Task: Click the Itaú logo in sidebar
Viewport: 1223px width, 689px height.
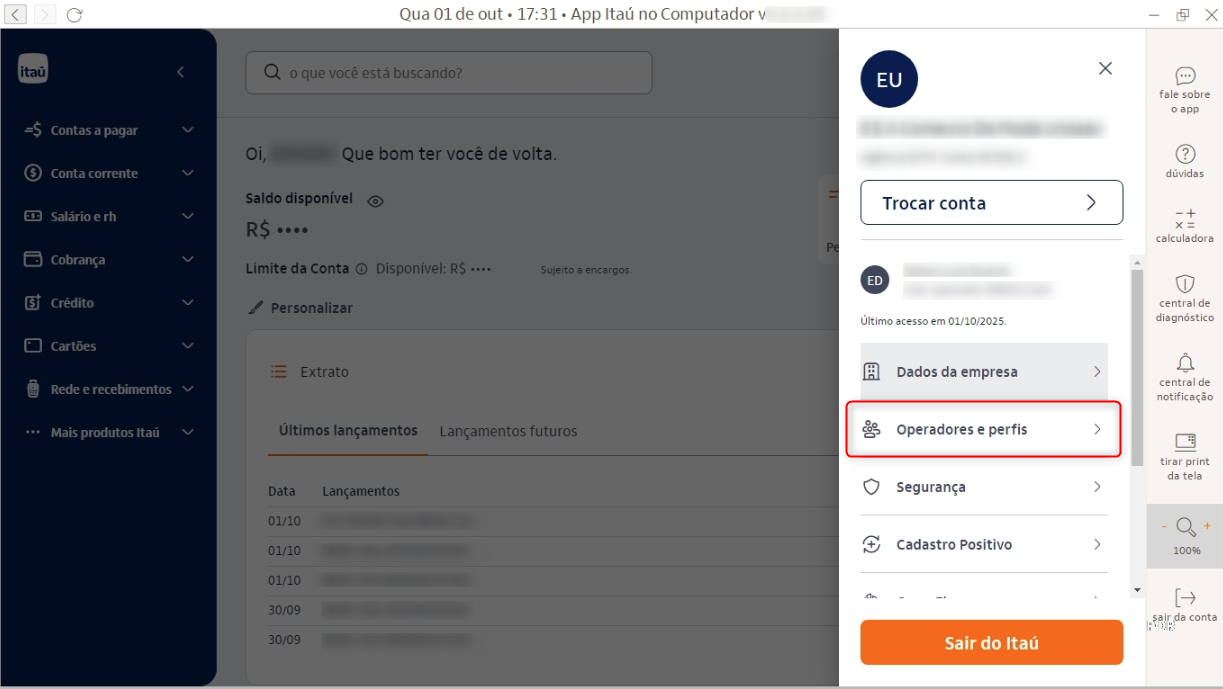Action: [x=33, y=71]
